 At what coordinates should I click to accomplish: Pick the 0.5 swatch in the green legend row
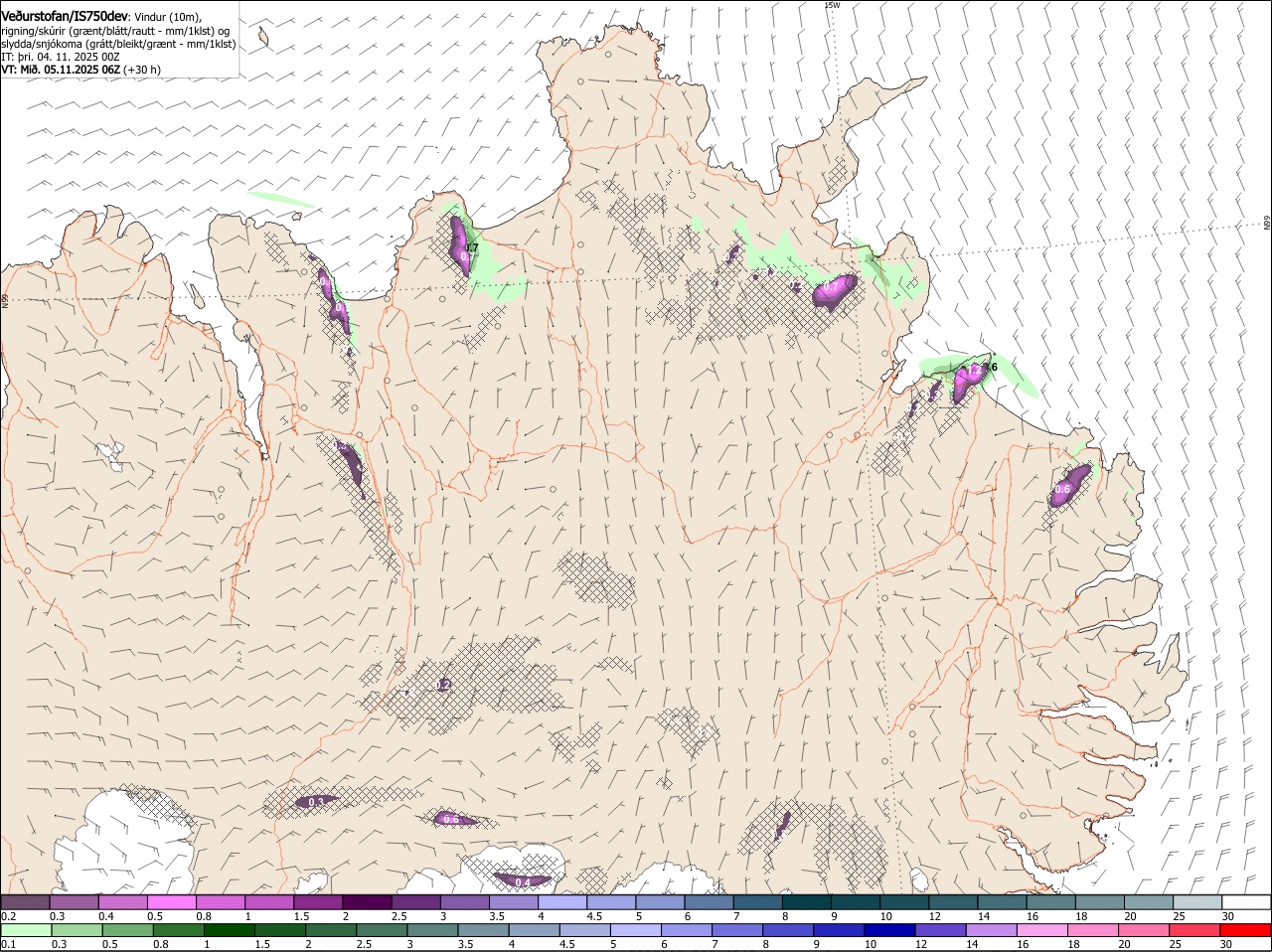click(x=127, y=930)
